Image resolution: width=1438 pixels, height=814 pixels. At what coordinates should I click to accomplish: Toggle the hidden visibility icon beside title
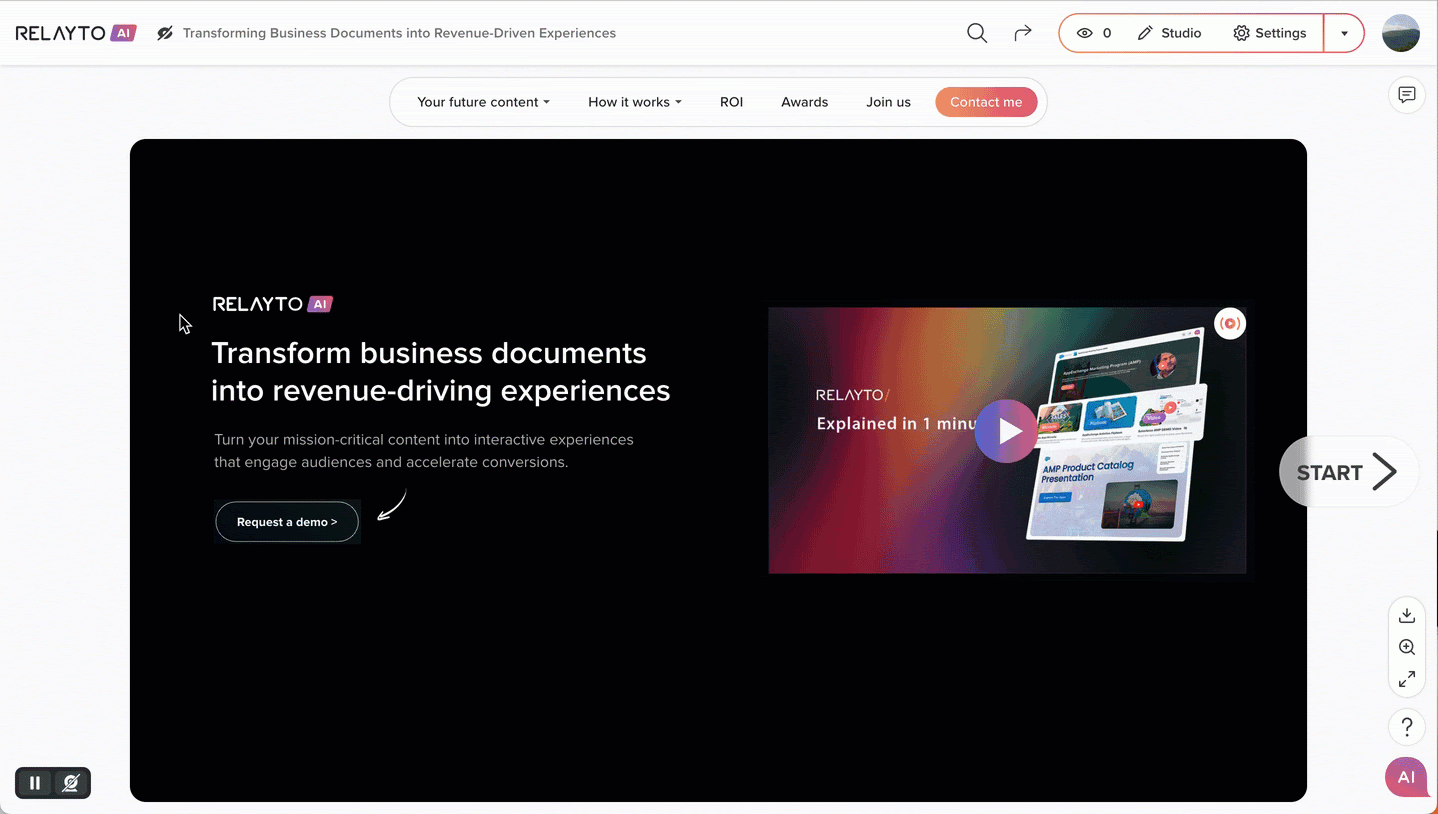pyautogui.click(x=165, y=33)
